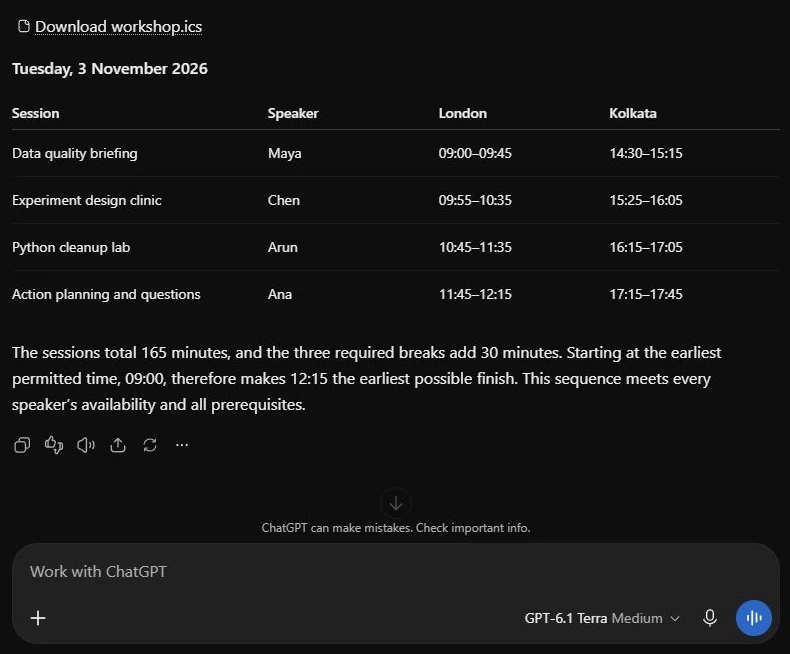The width and height of the screenshot is (790, 654).
Task: Jump to bottom with the down-arrow button
Action: point(396,503)
